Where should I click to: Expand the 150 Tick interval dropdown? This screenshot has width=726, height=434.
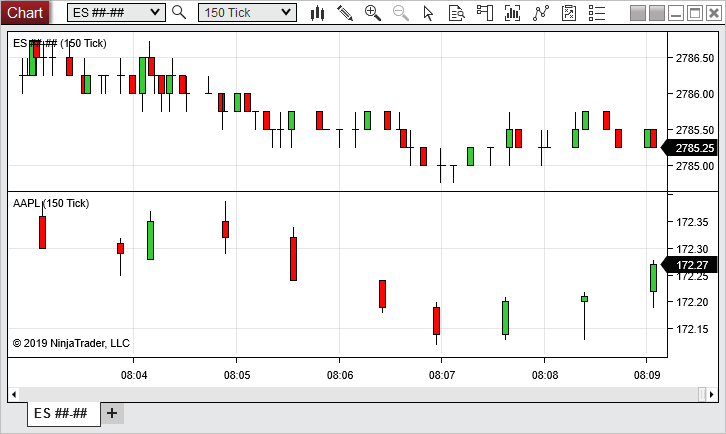point(247,12)
